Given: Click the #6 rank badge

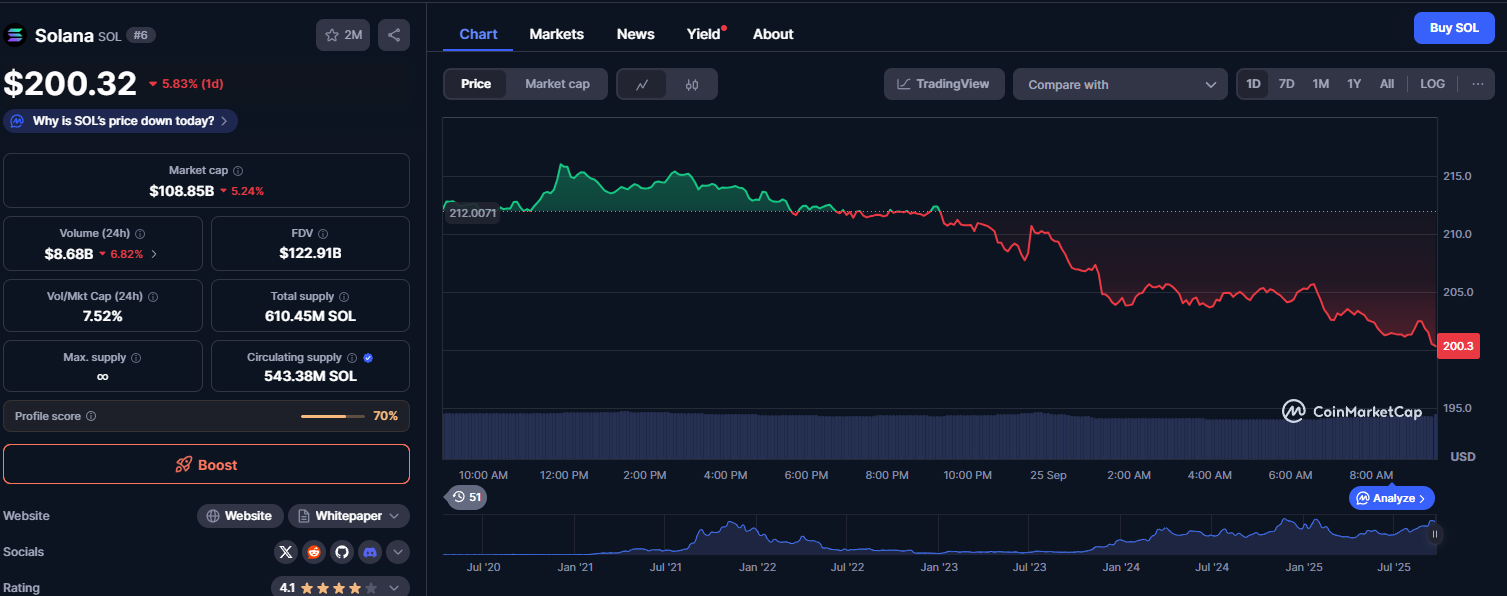Looking at the screenshot, I should point(140,35).
